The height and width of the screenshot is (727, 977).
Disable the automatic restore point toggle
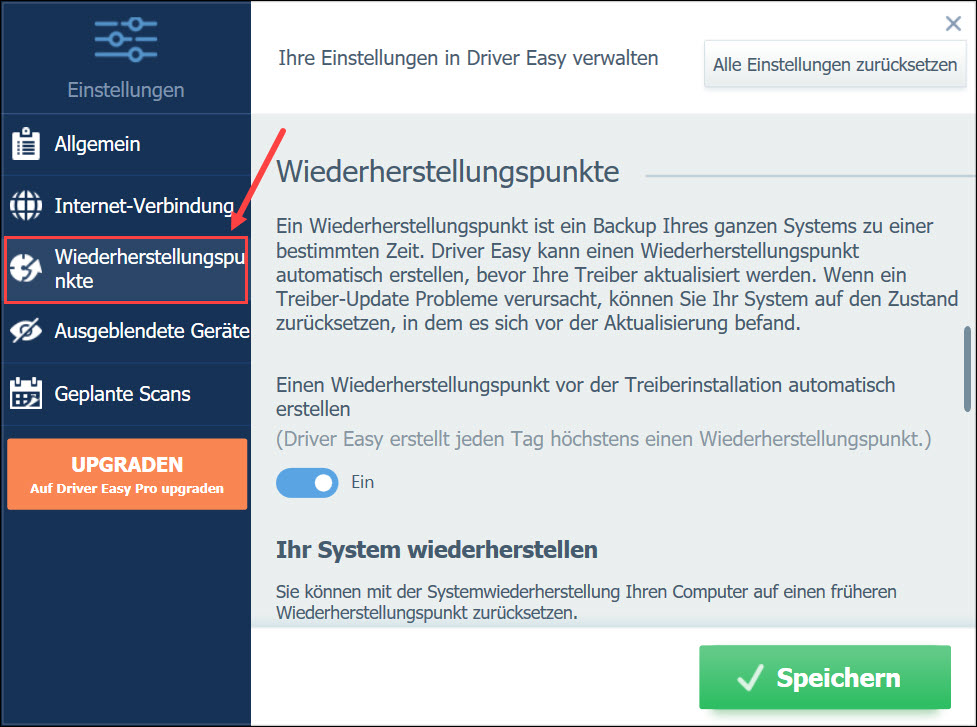click(x=308, y=483)
